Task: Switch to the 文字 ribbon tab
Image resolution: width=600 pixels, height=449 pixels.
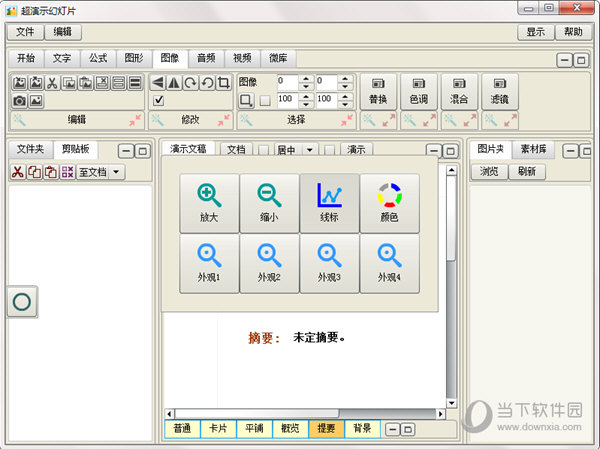Action: [62, 58]
